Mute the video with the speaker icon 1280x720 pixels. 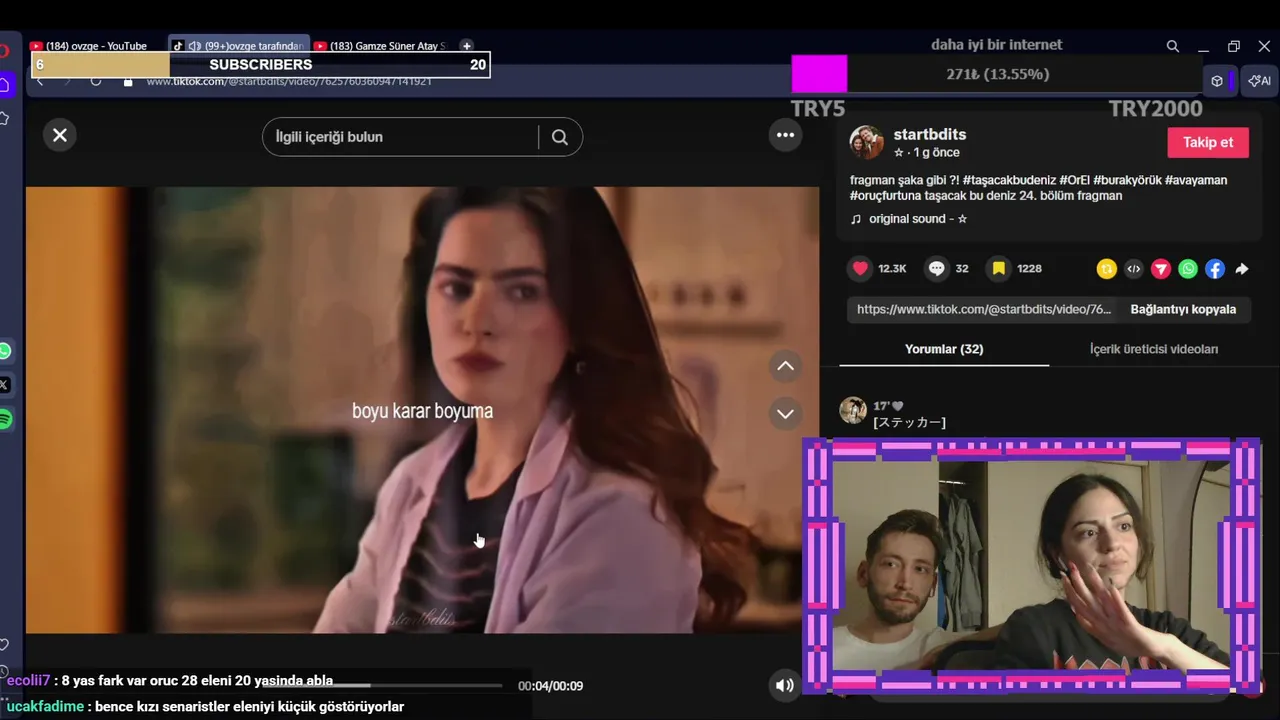pos(785,685)
